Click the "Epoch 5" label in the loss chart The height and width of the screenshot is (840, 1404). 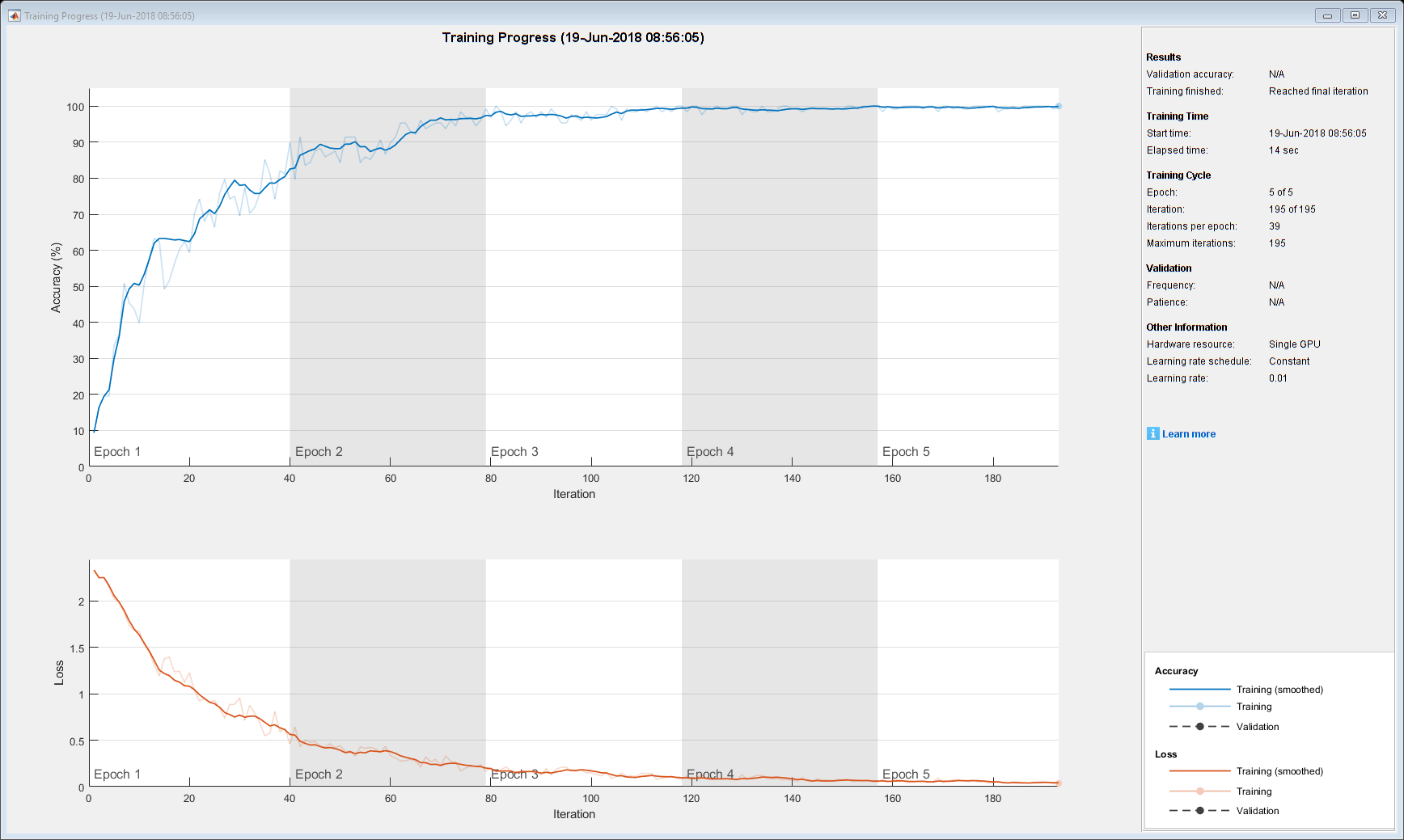(x=906, y=775)
